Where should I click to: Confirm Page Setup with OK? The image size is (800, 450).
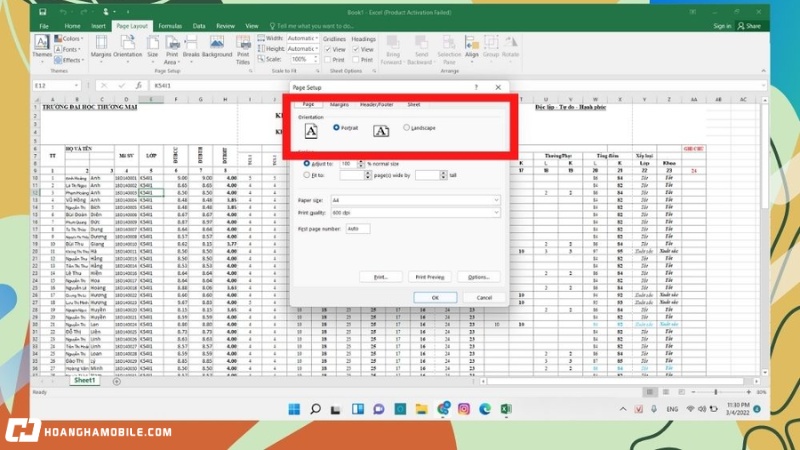435,297
